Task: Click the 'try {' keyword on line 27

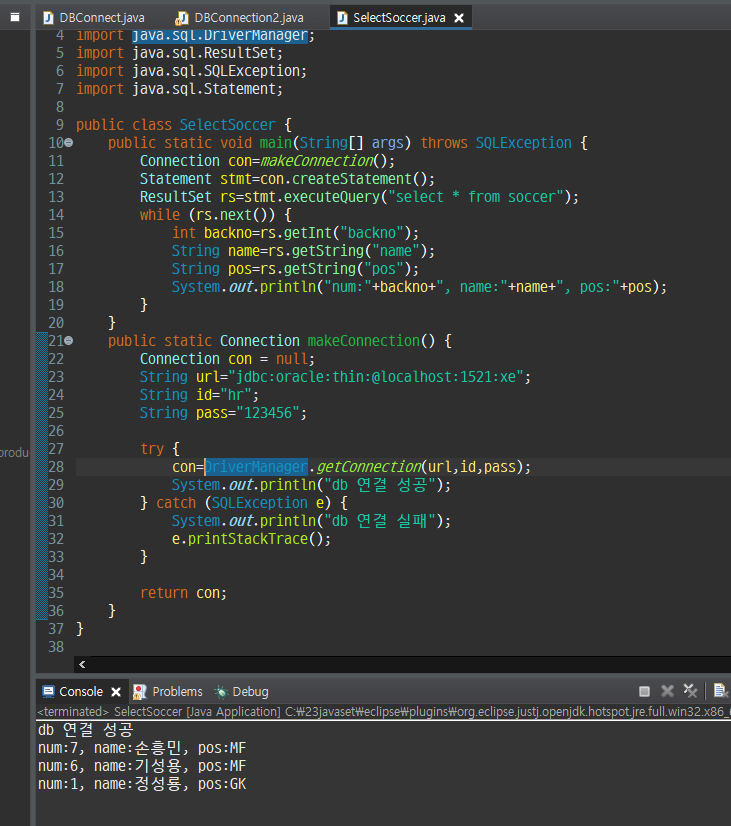Action: (x=160, y=449)
